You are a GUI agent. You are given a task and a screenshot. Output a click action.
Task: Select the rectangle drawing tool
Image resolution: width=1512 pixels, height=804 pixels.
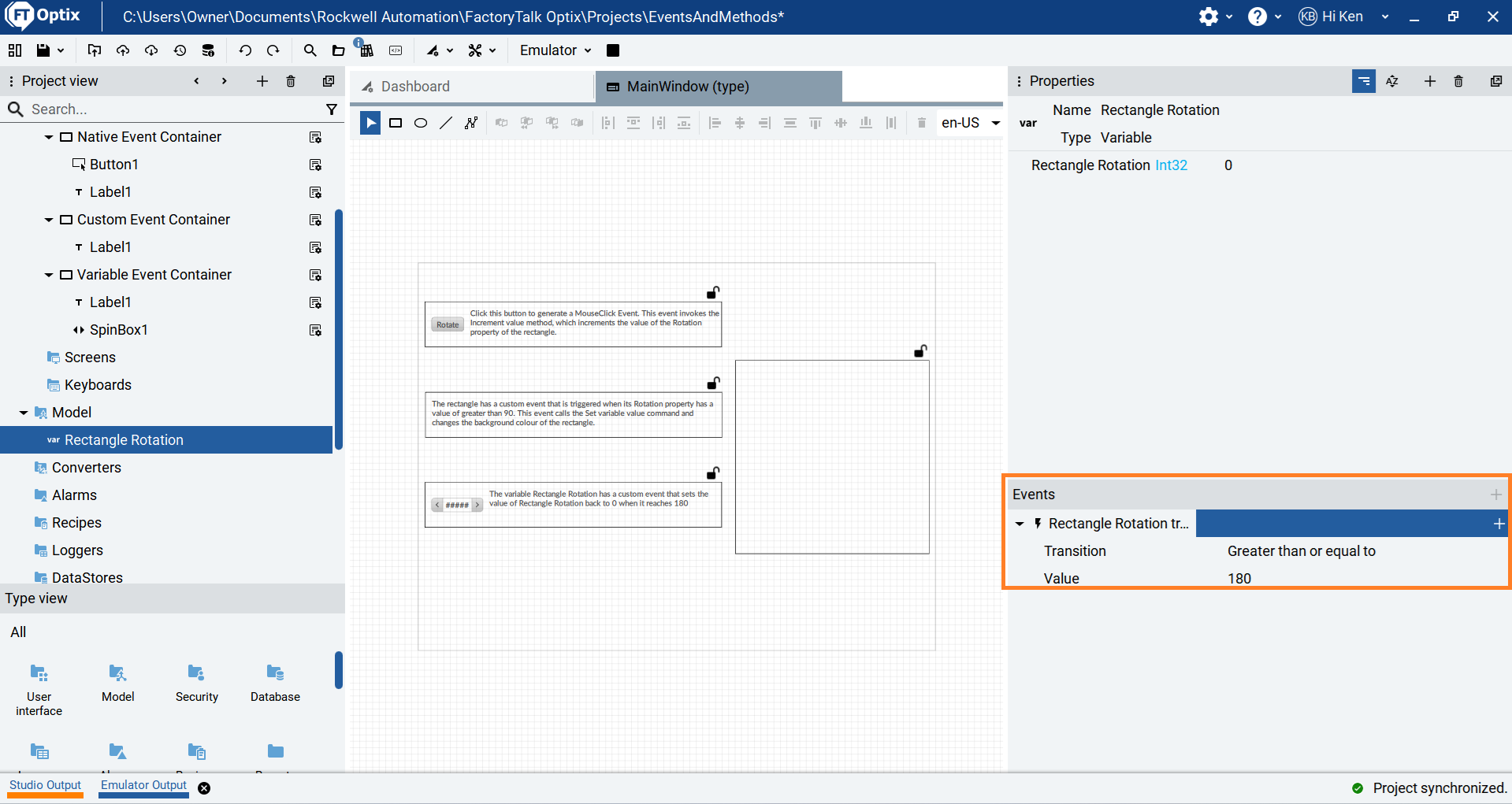(x=396, y=123)
